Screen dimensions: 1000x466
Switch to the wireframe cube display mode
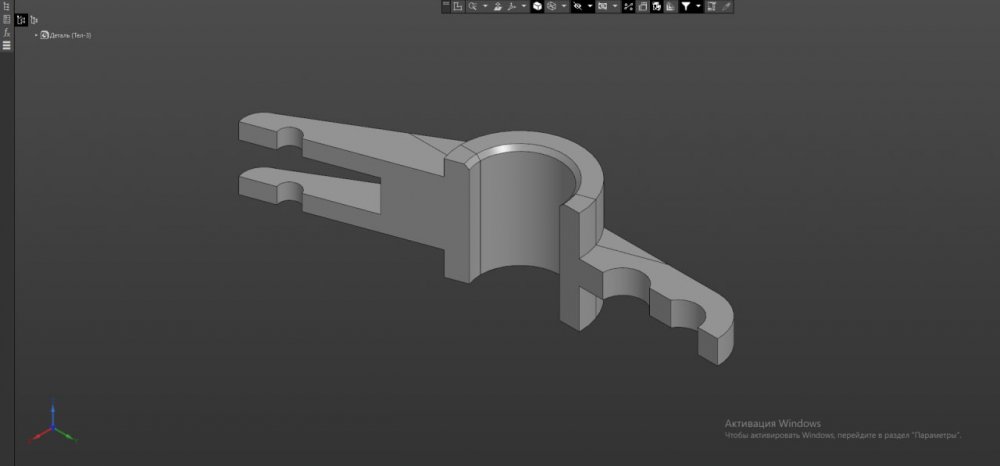(551, 6)
